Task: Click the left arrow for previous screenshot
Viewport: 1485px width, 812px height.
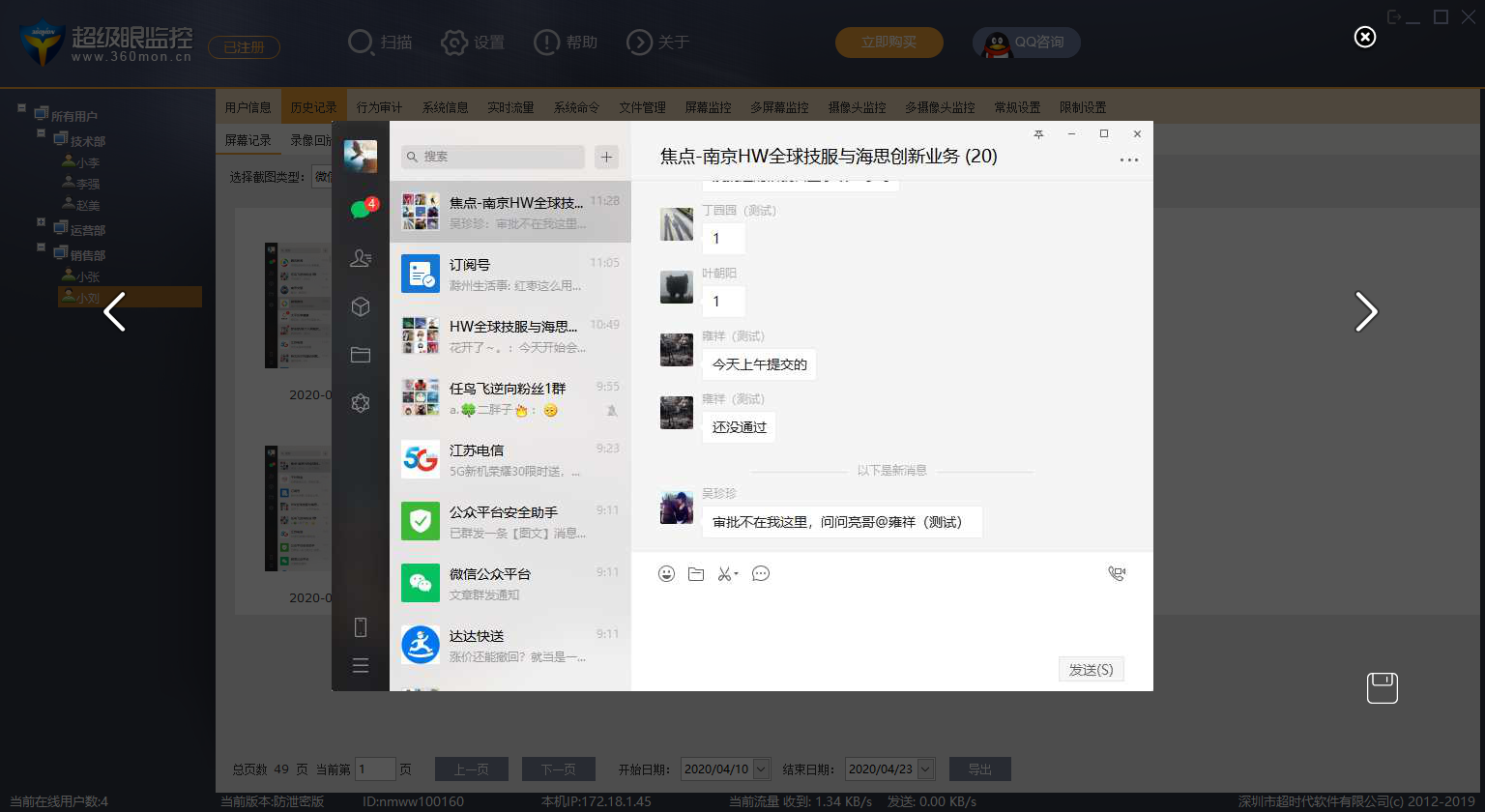Action: pos(115,311)
